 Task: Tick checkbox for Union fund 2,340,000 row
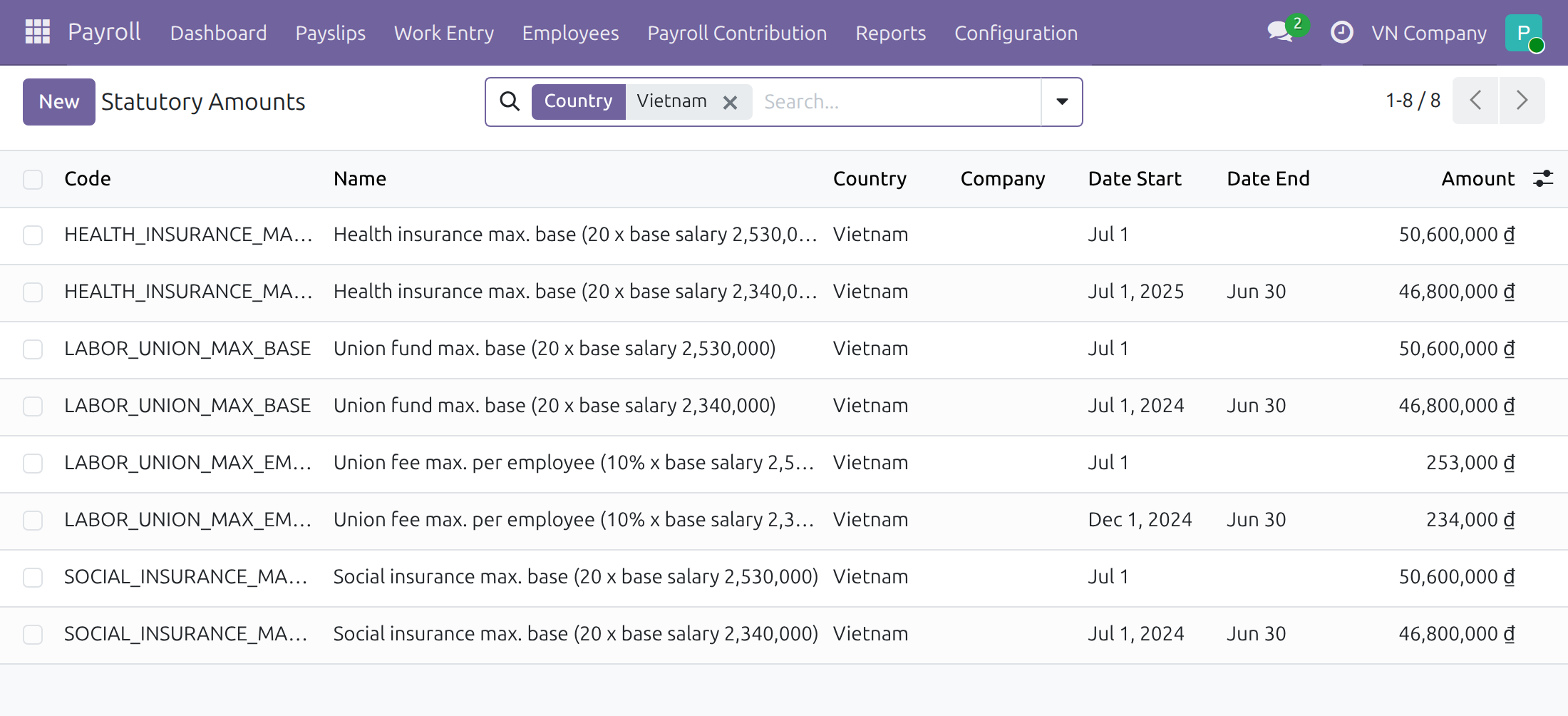[x=33, y=406]
